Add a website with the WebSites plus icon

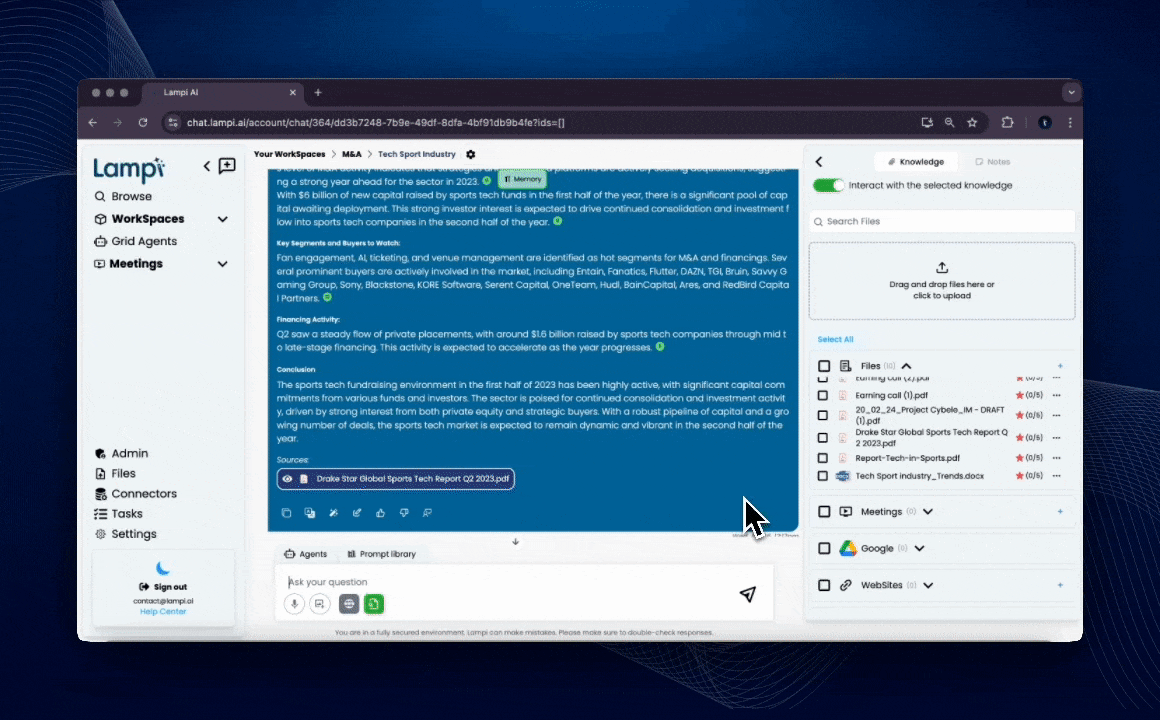1060,585
